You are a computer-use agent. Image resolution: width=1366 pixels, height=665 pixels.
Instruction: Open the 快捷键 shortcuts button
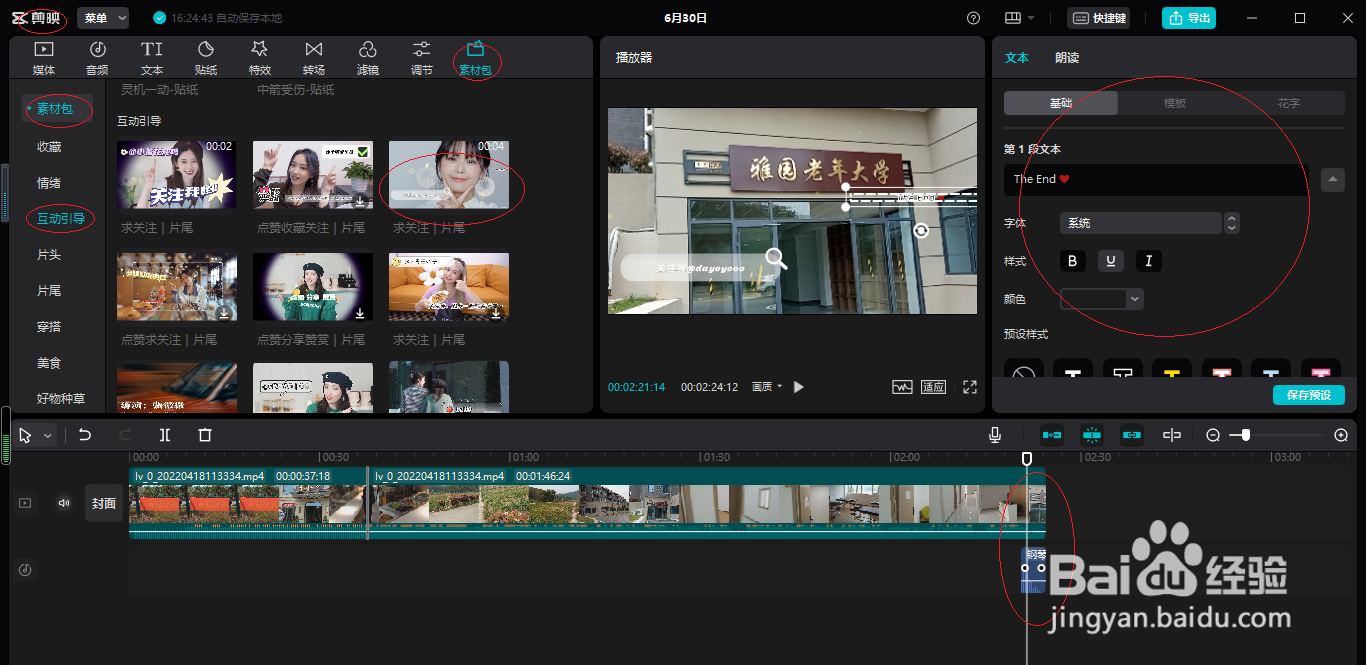click(x=1100, y=18)
